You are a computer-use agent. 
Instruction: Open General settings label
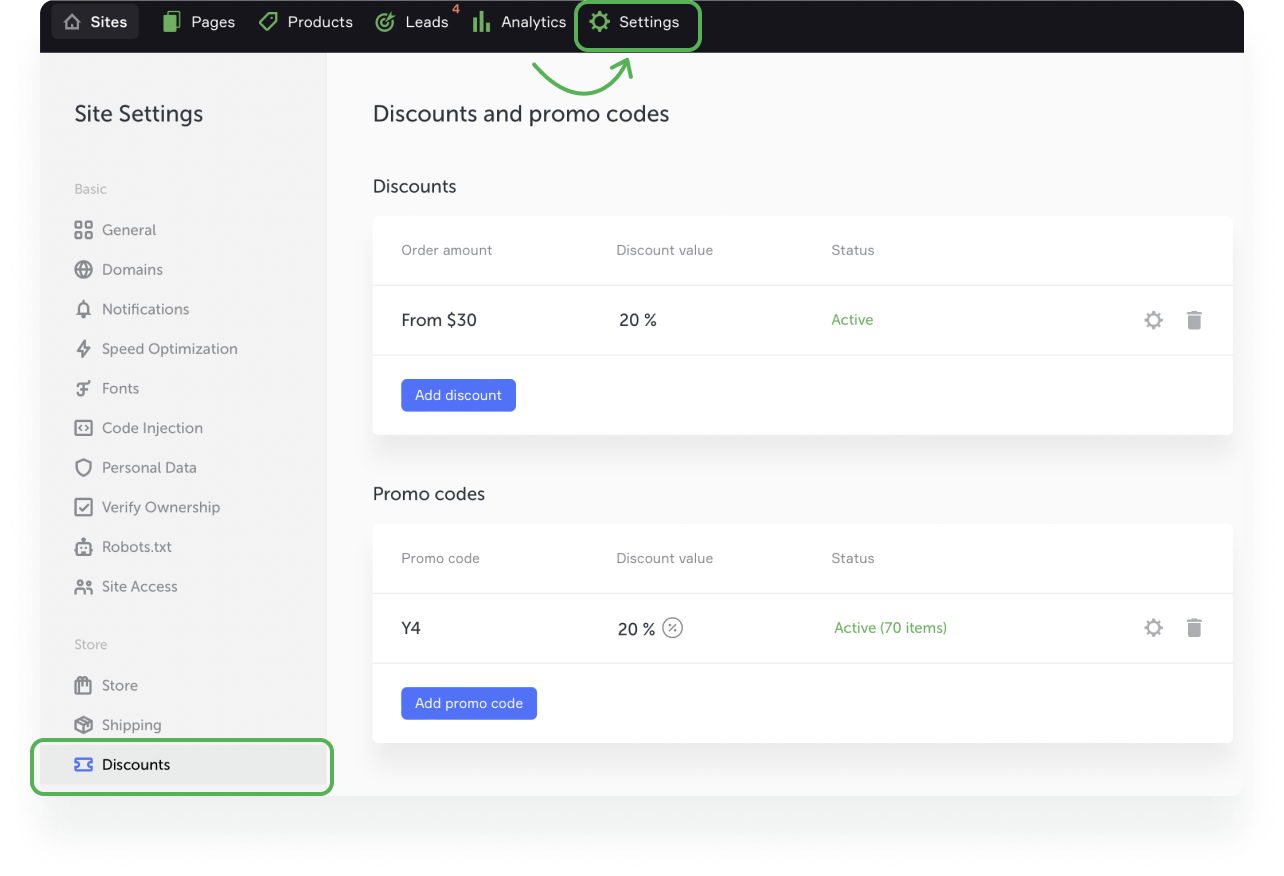tap(129, 230)
